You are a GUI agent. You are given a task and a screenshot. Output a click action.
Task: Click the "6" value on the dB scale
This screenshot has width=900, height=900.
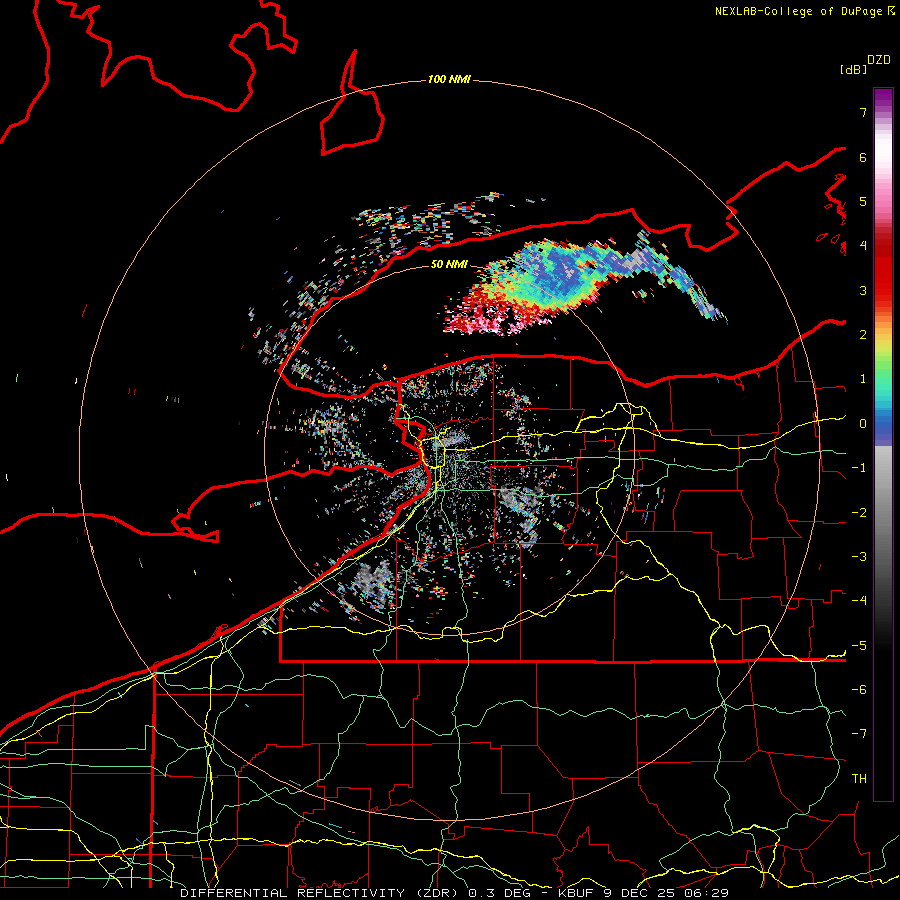(863, 157)
